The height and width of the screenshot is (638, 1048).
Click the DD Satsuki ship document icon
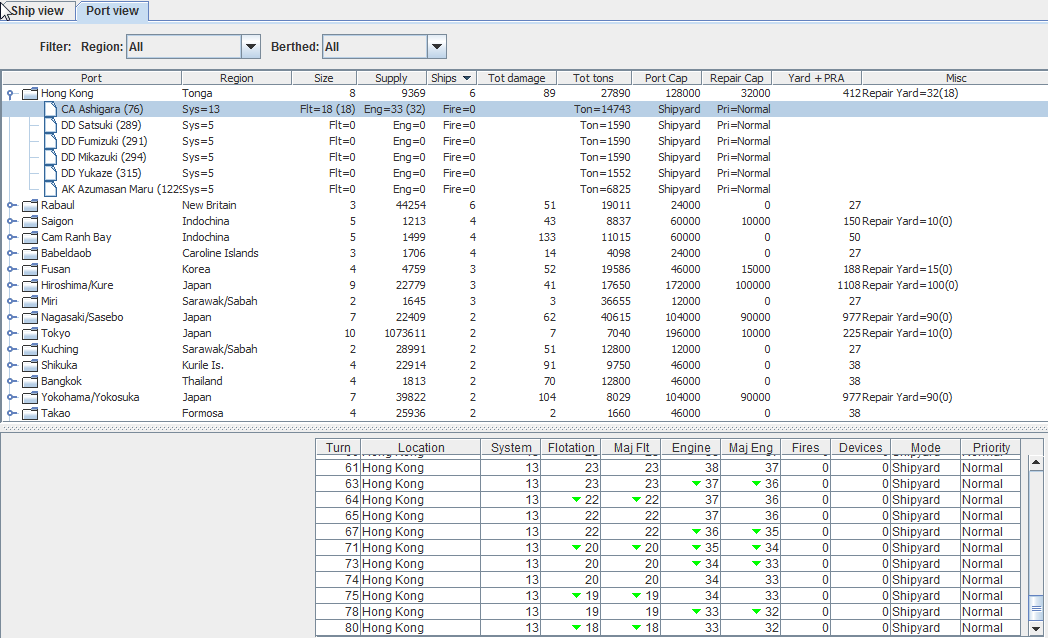[x=51, y=125]
